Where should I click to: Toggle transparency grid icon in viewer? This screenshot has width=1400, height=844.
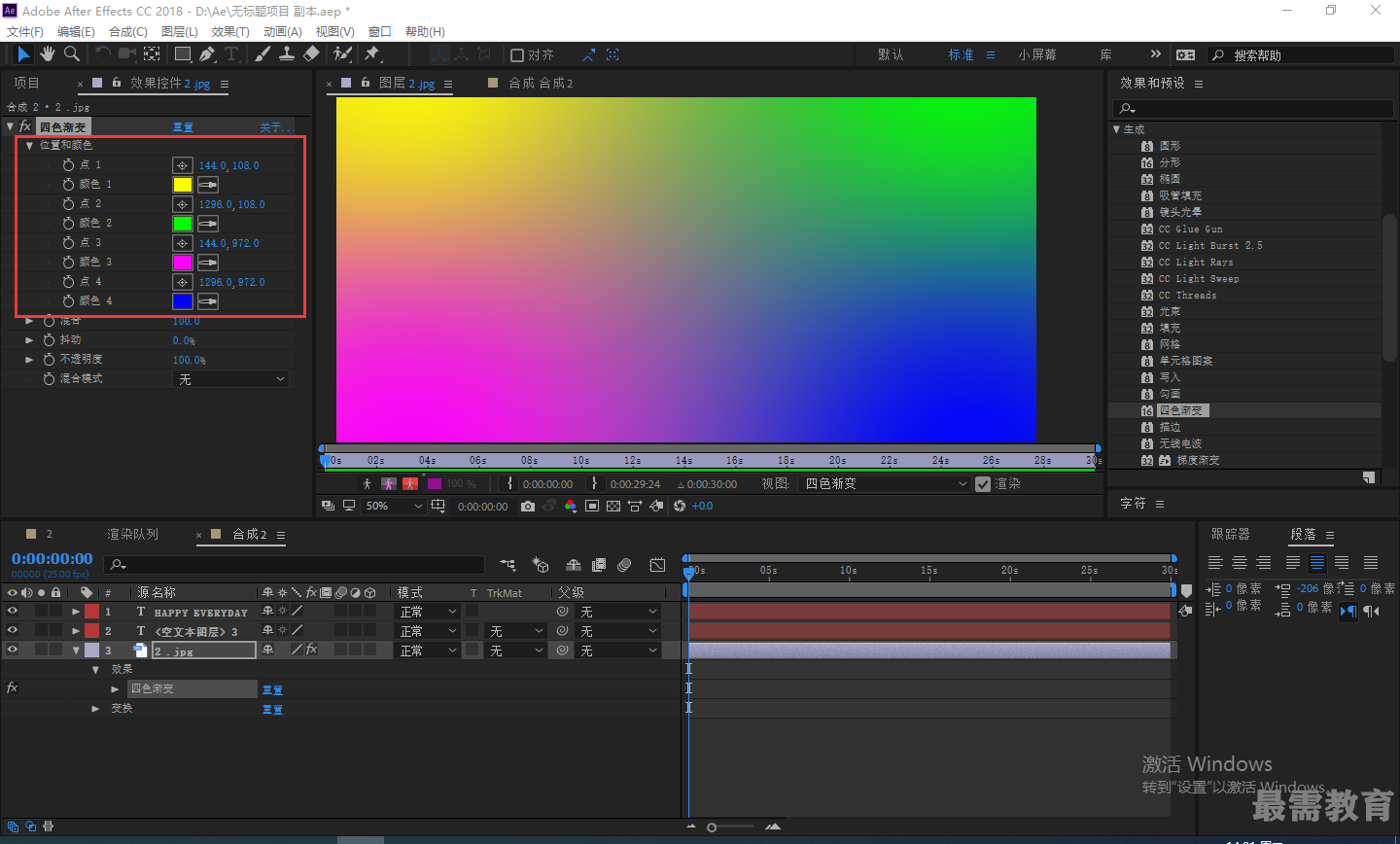point(613,506)
